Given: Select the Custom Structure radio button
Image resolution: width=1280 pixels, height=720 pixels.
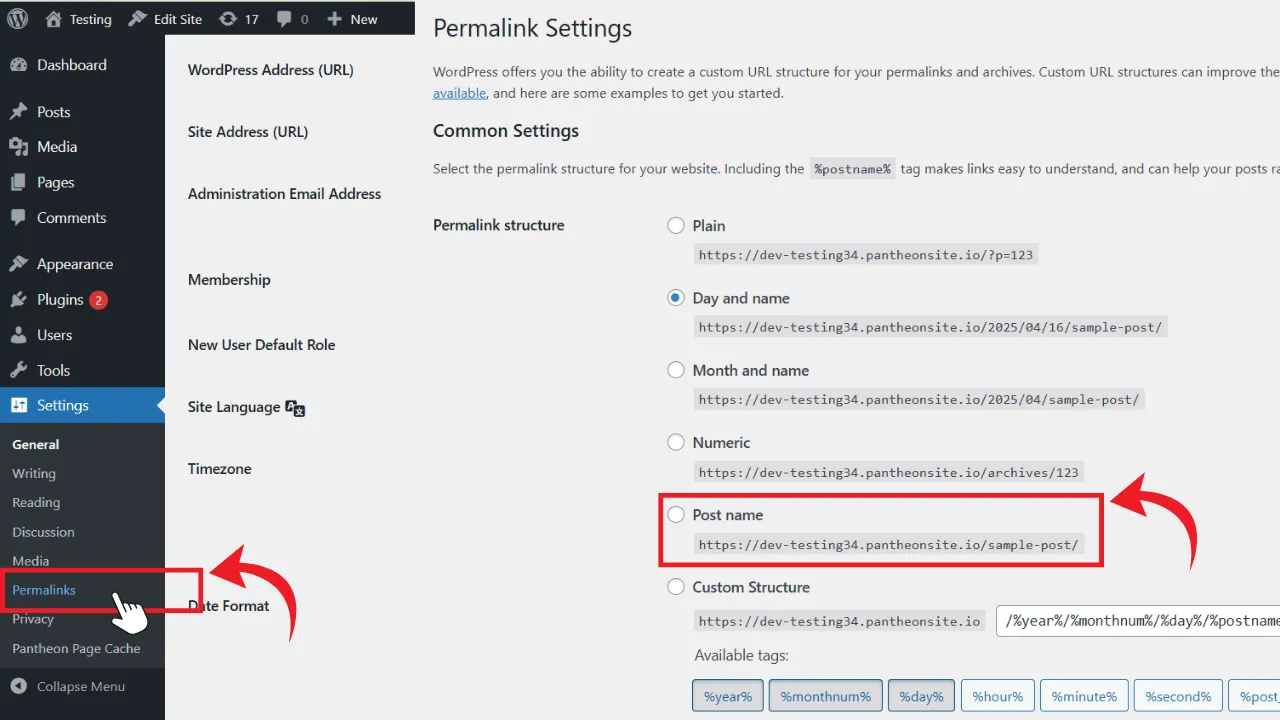Looking at the screenshot, I should click(676, 587).
